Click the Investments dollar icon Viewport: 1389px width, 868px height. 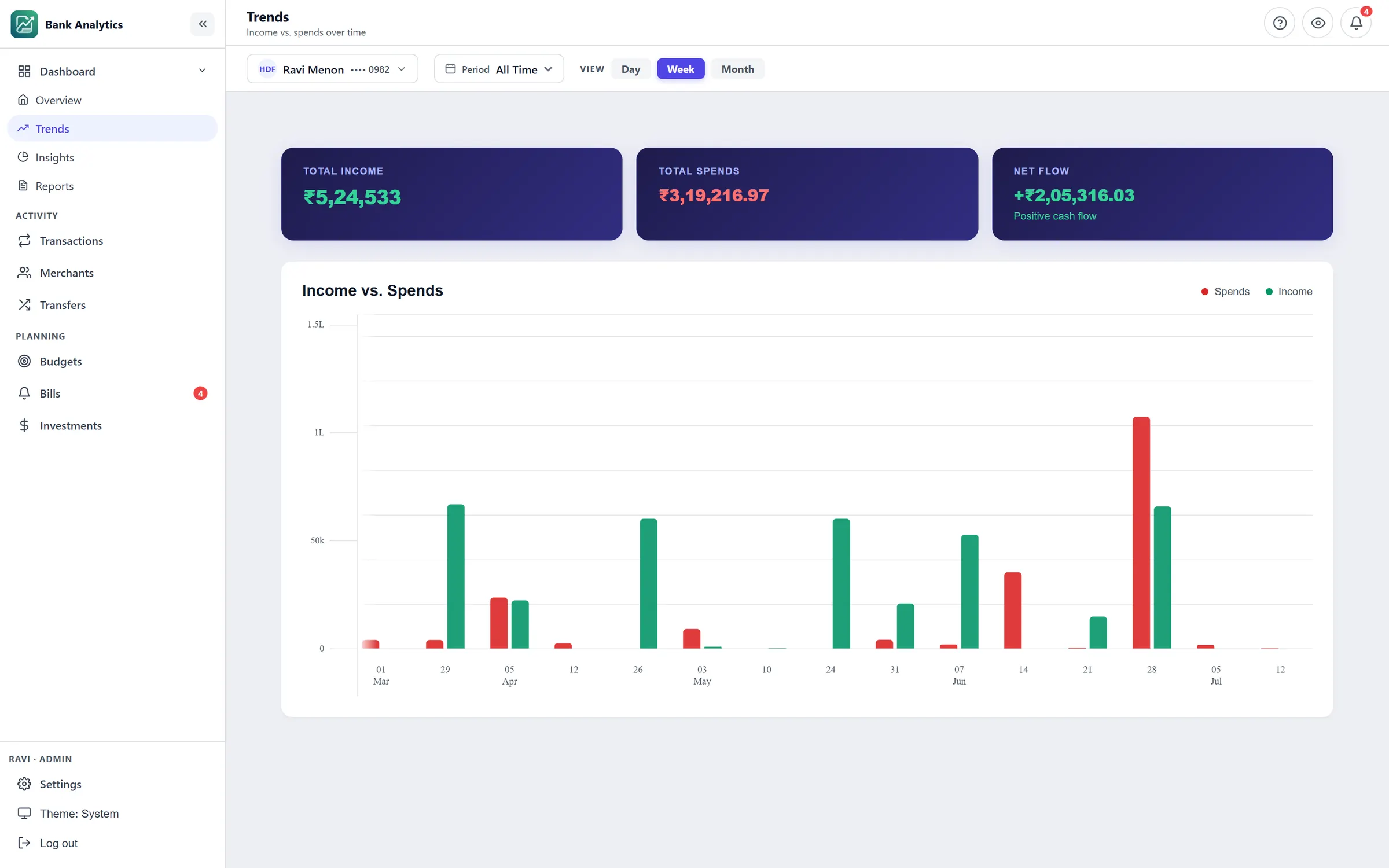pos(24,425)
